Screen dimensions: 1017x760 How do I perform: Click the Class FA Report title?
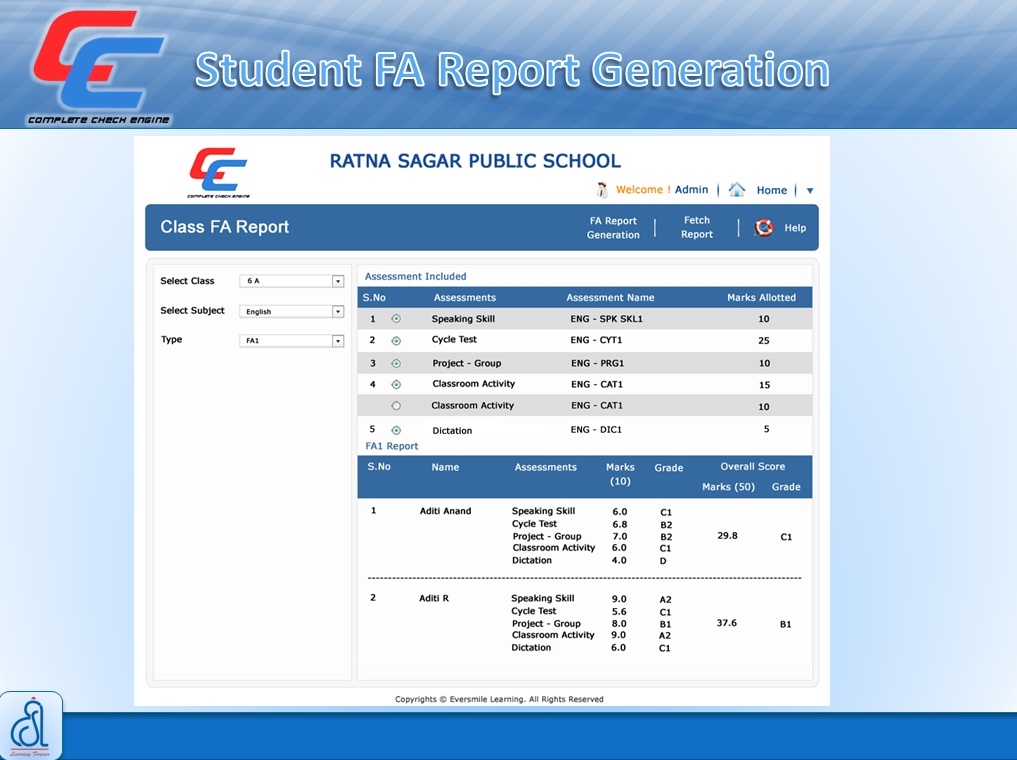tap(224, 227)
